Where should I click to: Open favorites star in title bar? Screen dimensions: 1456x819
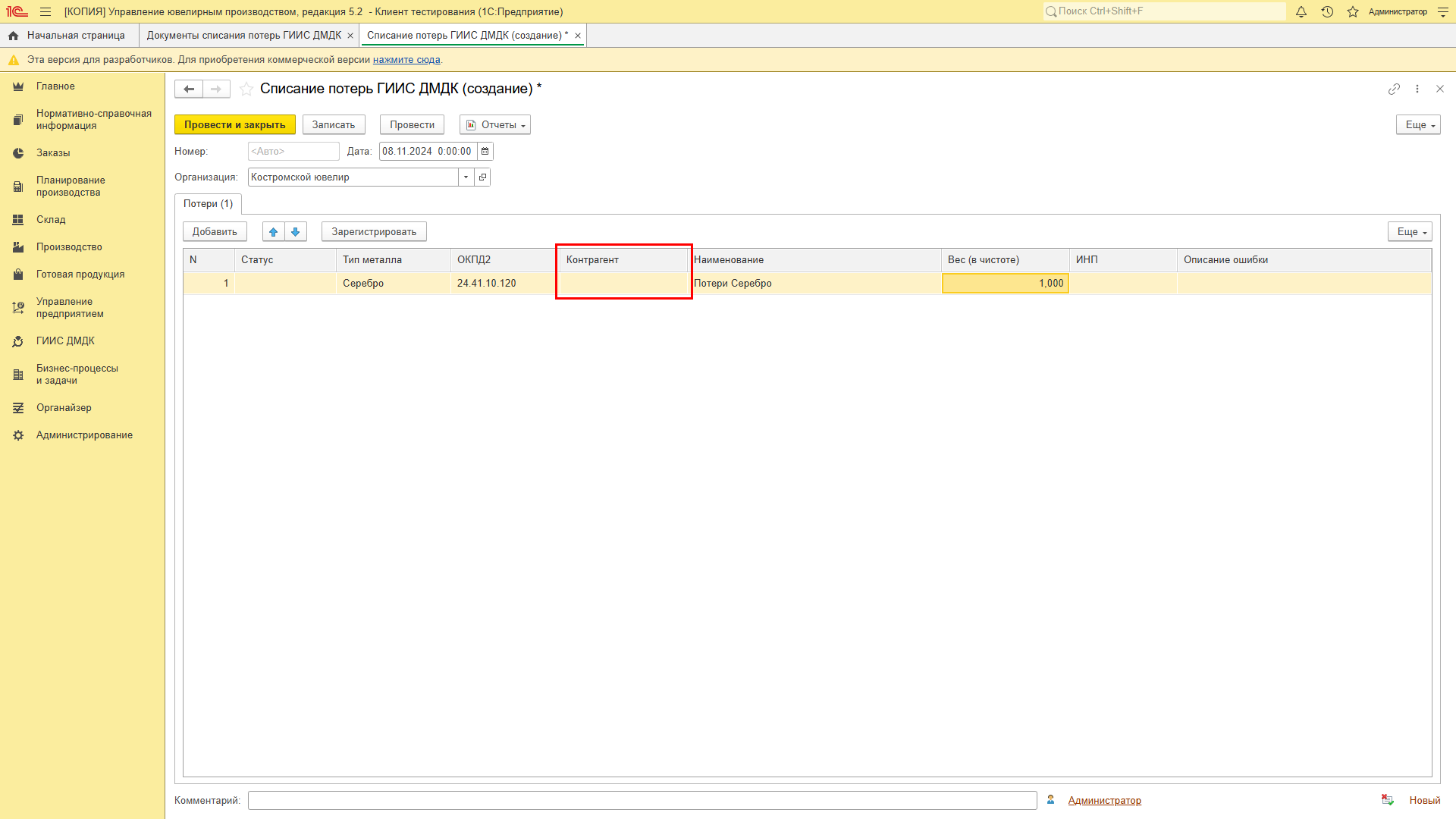point(1353,11)
